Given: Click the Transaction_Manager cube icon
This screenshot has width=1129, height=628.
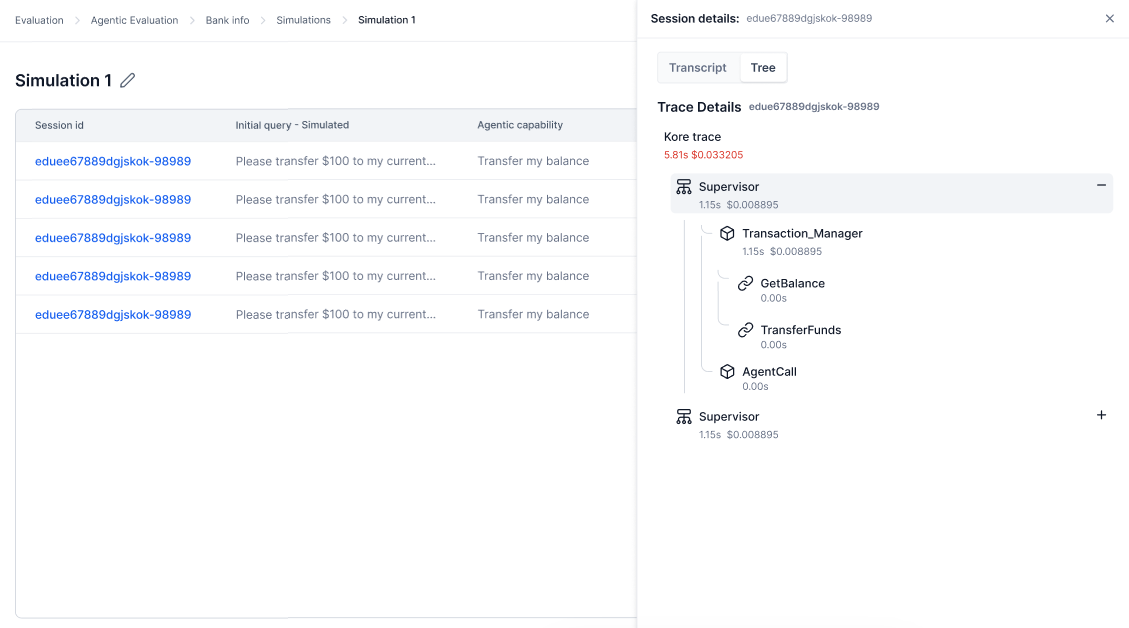Looking at the screenshot, I should 727,233.
